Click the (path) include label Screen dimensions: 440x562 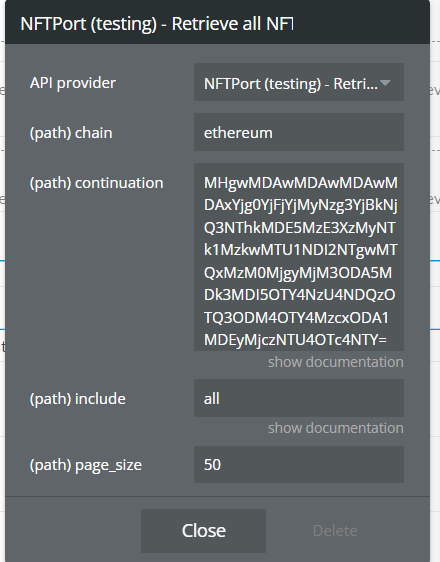click(77, 399)
